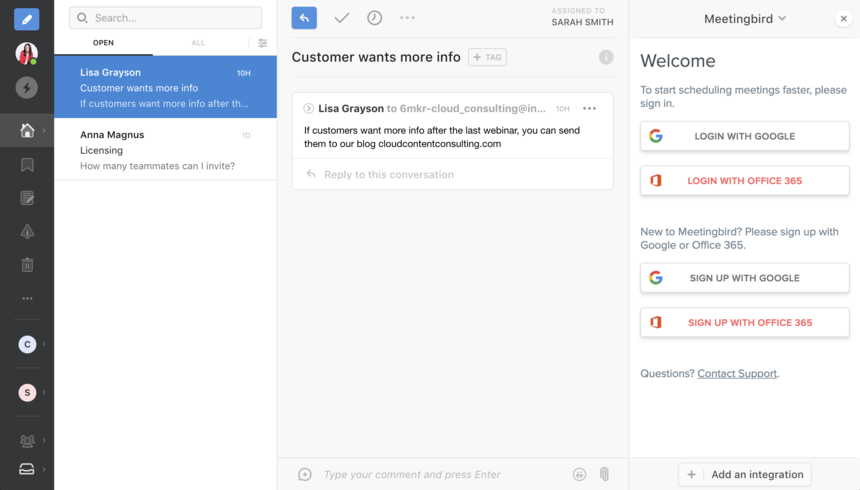Open the bookmark icon in sidebar
The height and width of the screenshot is (490, 860).
pyautogui.click(x=27, y=165)
